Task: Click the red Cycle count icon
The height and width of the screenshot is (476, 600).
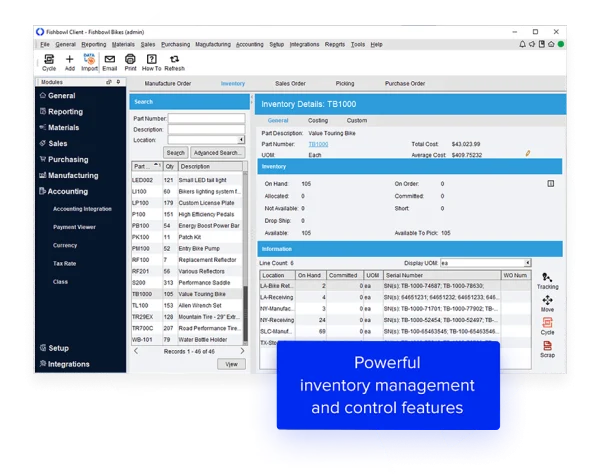Action: pos(547,326)
